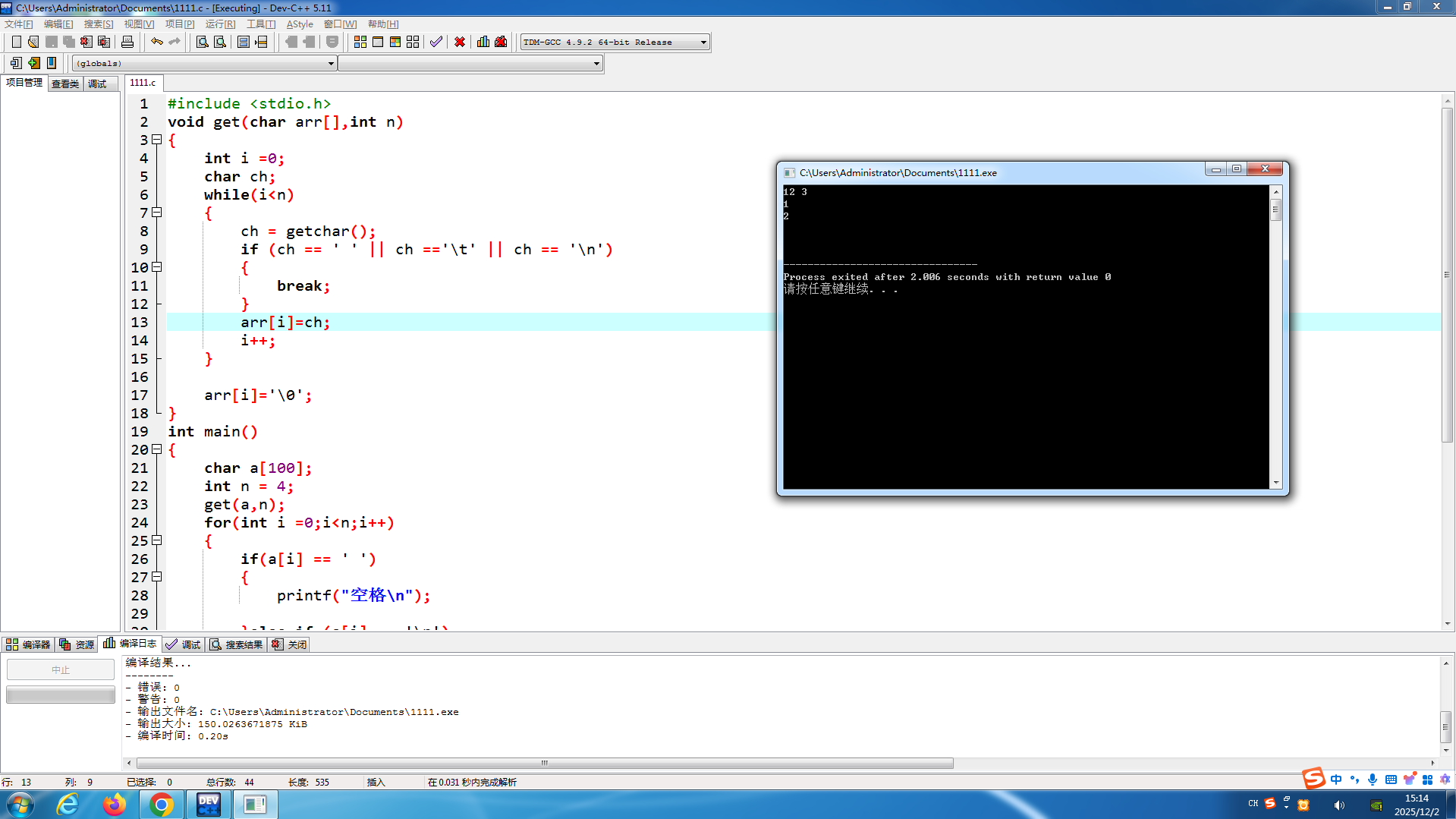Screen dimensions: 1456x819
Task: Toggle Chinese/English mode in Sogou bar
Action: click(x=1336, y=780)
